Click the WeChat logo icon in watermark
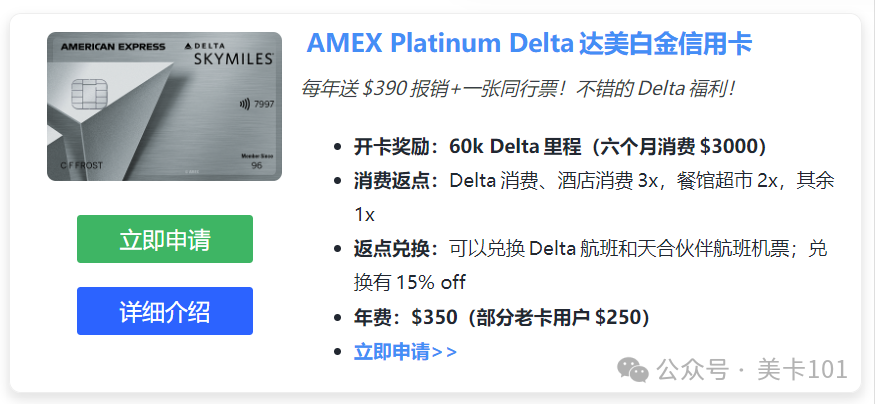 [x=632, y=370]
